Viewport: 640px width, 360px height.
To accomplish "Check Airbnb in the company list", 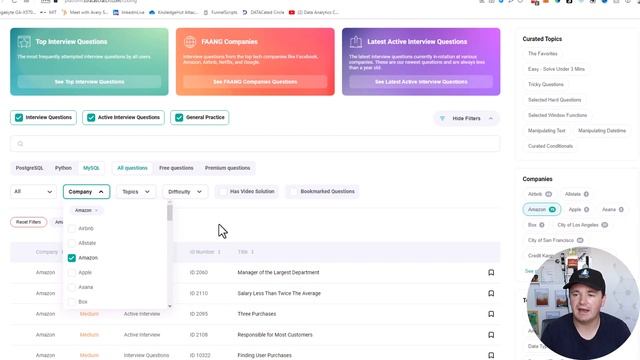I will pos(72,229).
